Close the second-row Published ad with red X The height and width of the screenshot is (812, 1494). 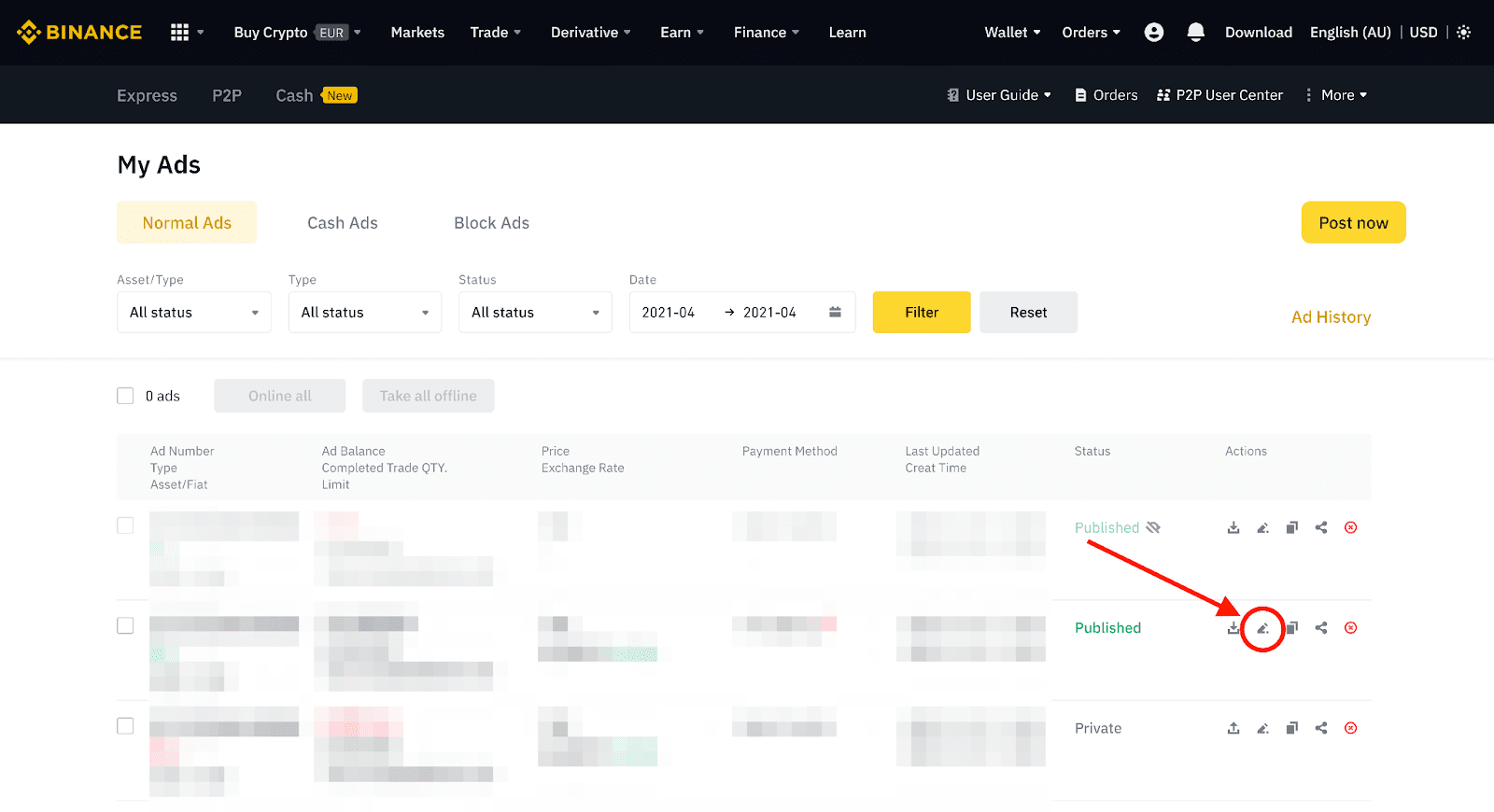point(1350,628)
